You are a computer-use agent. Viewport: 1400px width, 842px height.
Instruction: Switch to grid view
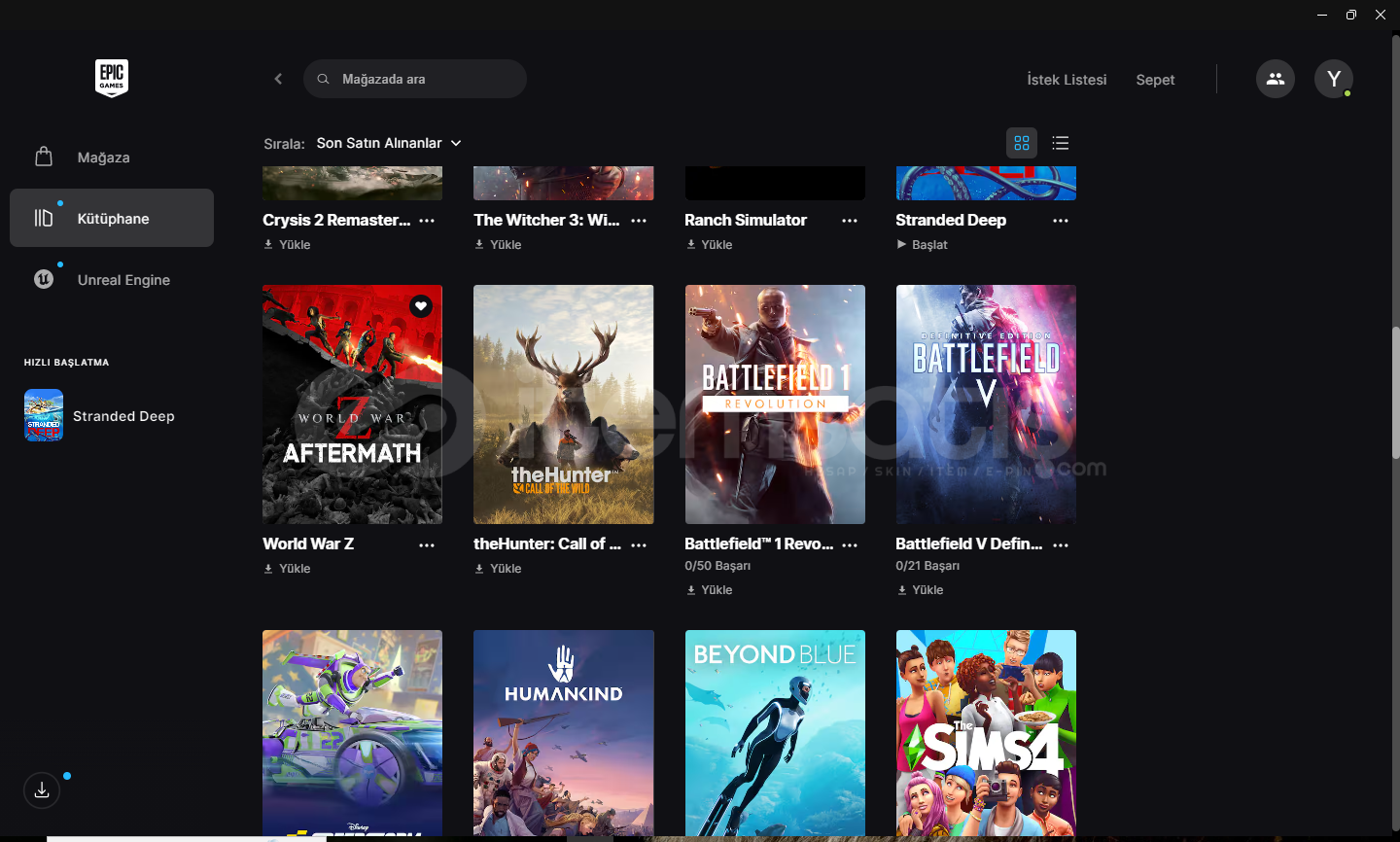1022,143
